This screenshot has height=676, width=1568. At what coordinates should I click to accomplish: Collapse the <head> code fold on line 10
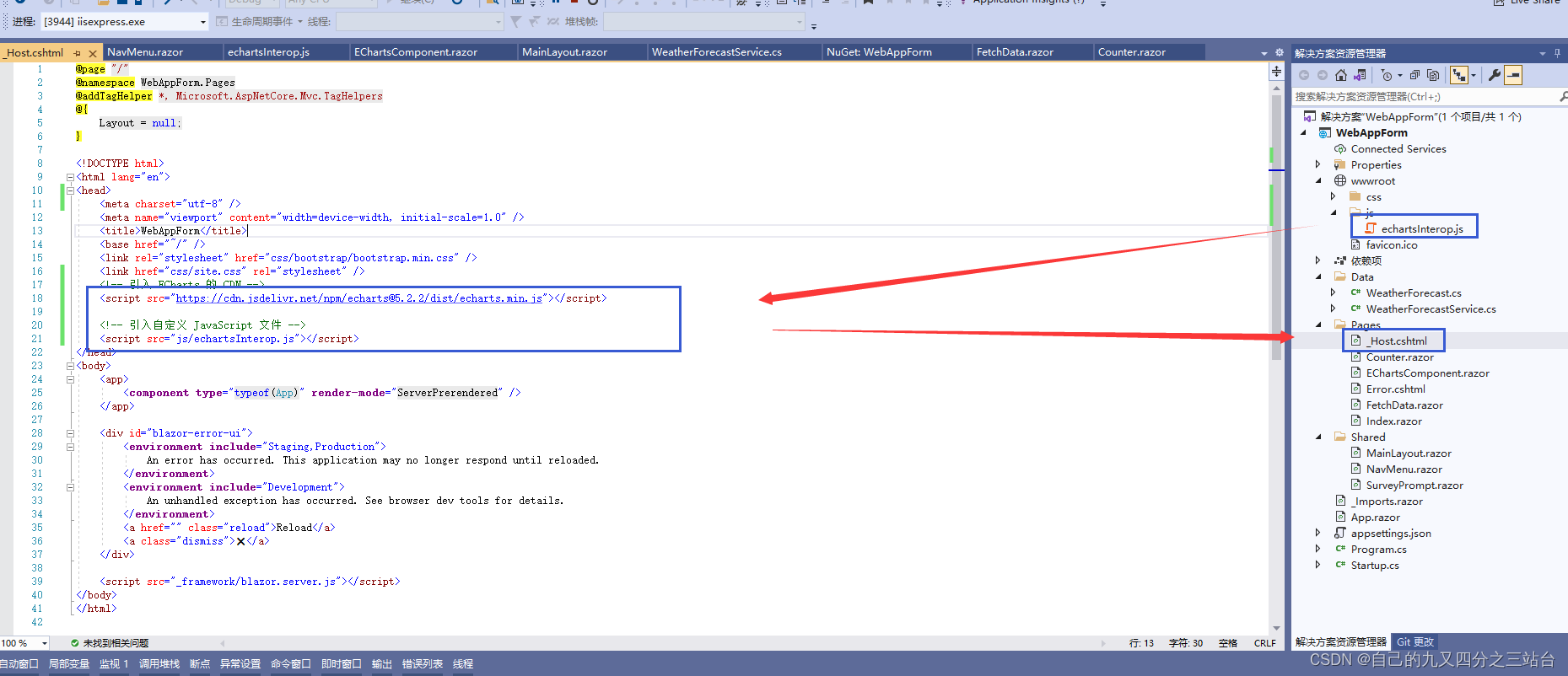point(70,190)
